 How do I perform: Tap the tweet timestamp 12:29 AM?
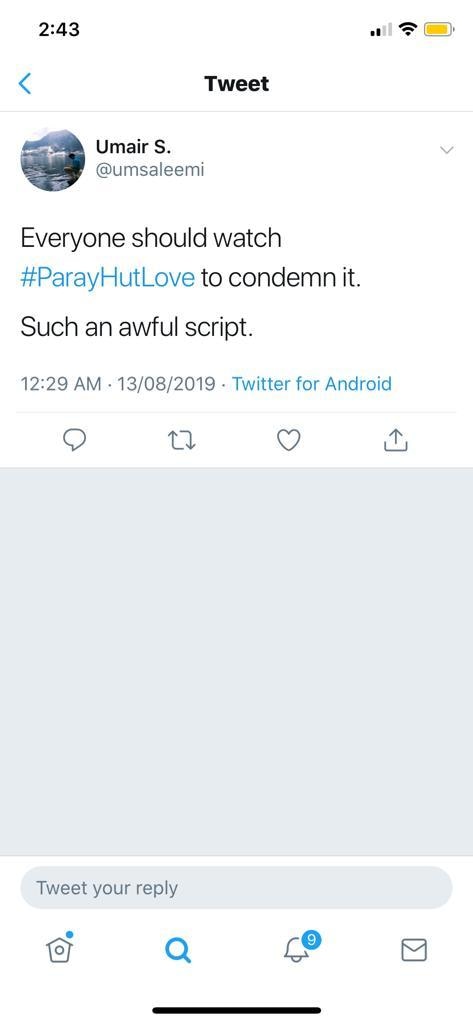coord(61,383)
